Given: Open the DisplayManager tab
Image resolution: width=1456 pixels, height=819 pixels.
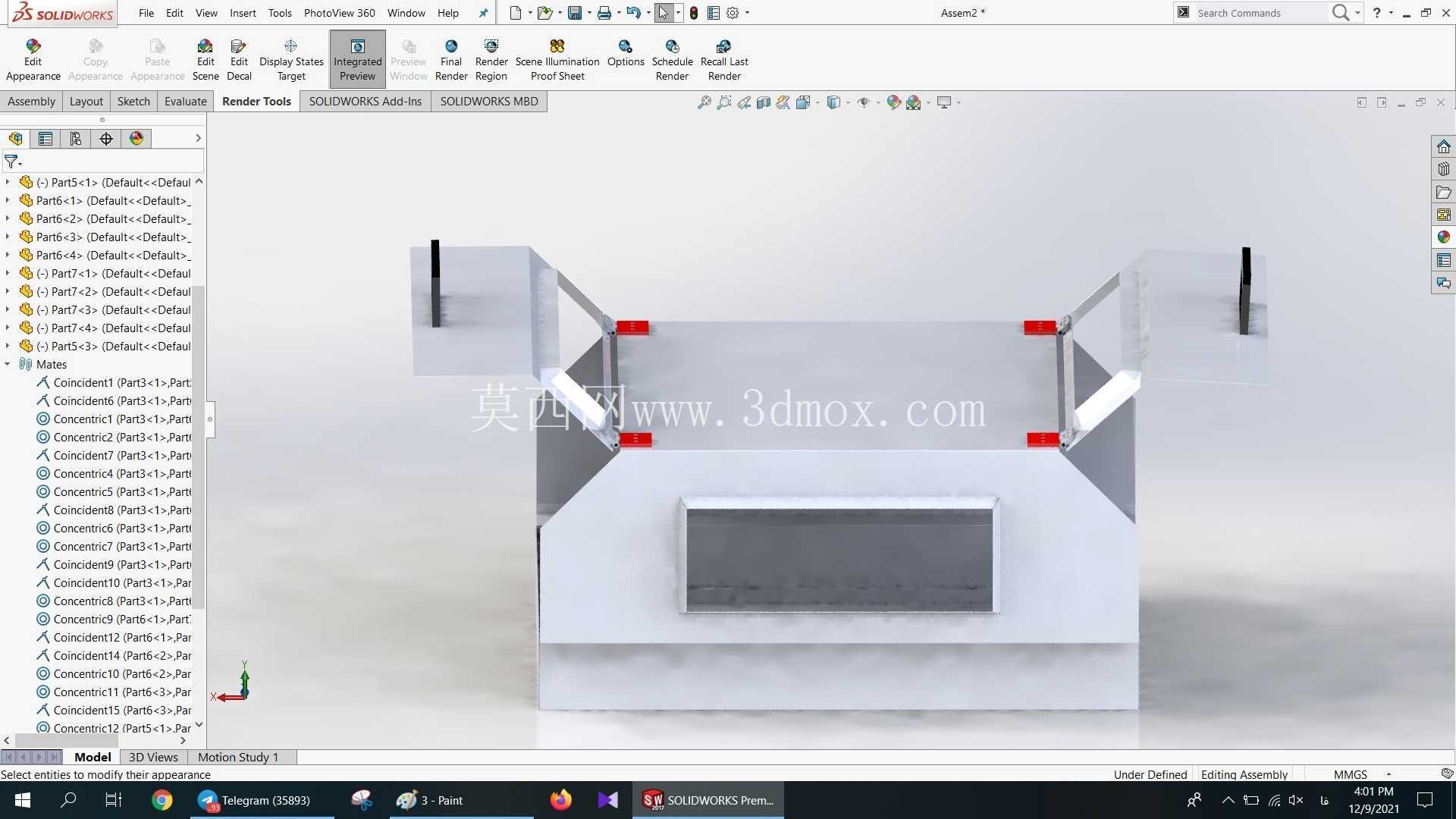Looking at the screenshot, I should click(x=136, y=139).
